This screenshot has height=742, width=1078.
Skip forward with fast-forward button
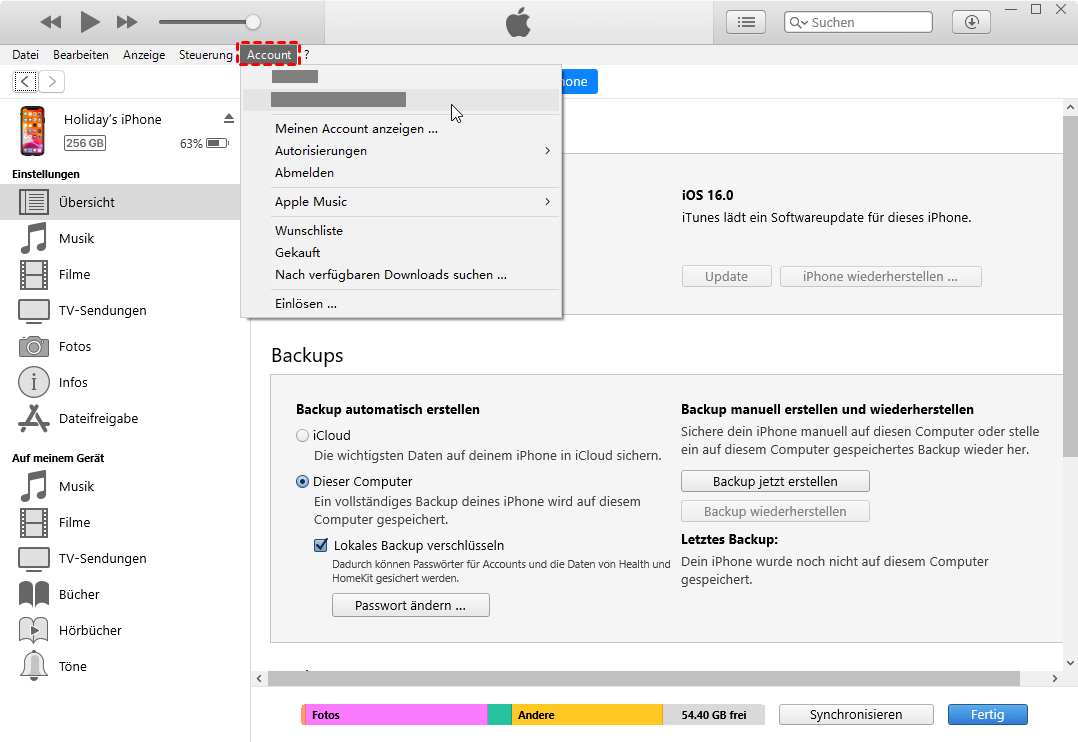click(x=127, y=22)
